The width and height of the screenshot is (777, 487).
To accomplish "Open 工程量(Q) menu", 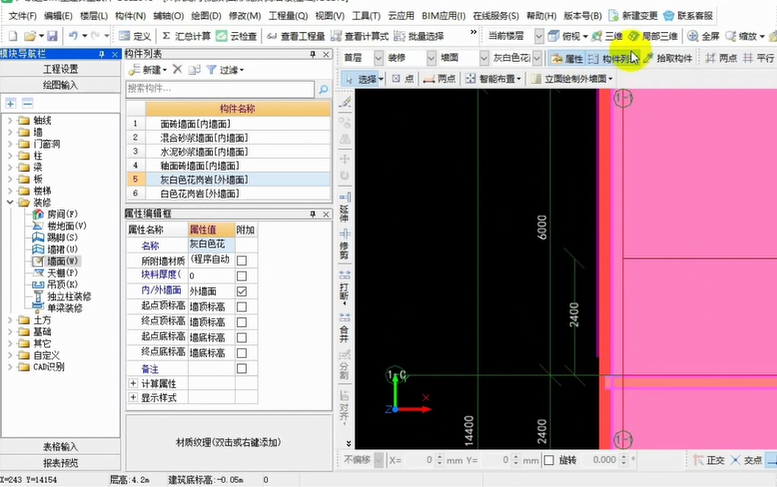I will point(287,16).
